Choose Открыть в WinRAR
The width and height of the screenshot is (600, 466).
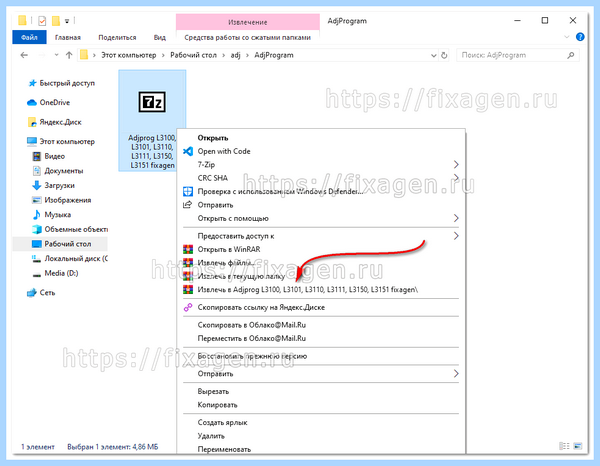[321, 249]
